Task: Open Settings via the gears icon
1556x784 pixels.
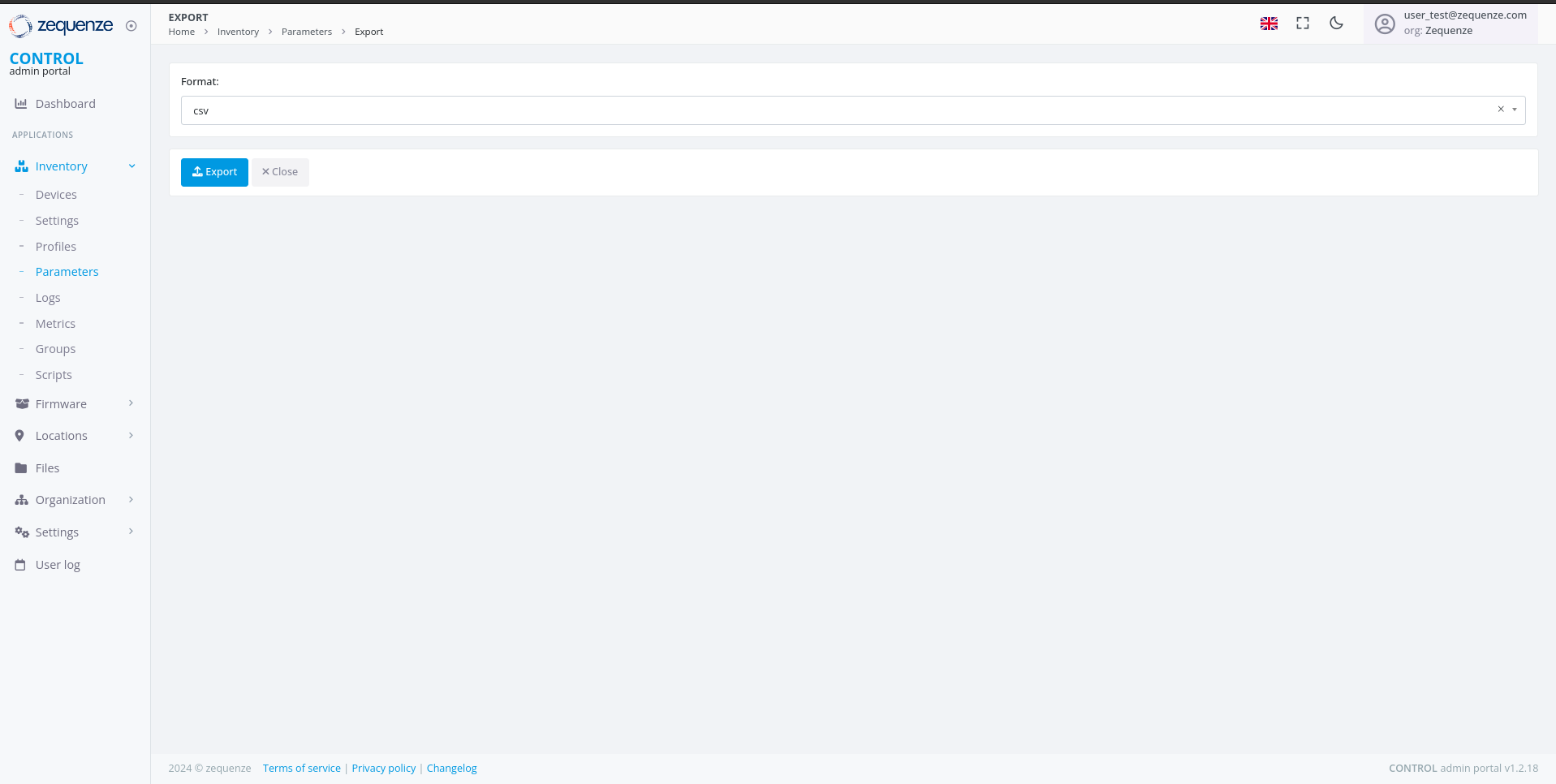Action: click(x=20, y=532)
